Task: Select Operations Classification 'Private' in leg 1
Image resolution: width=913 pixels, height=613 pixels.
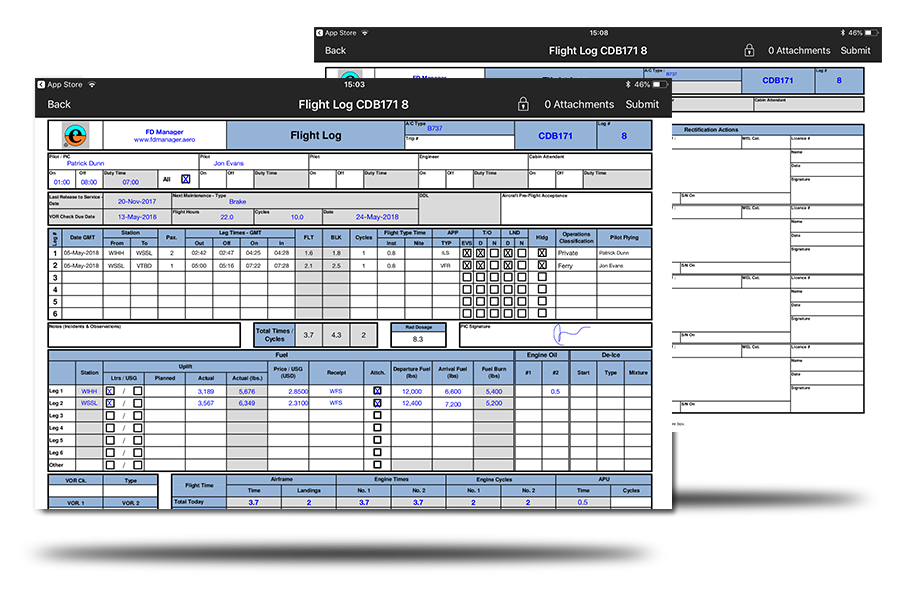Action: [576, 253]
